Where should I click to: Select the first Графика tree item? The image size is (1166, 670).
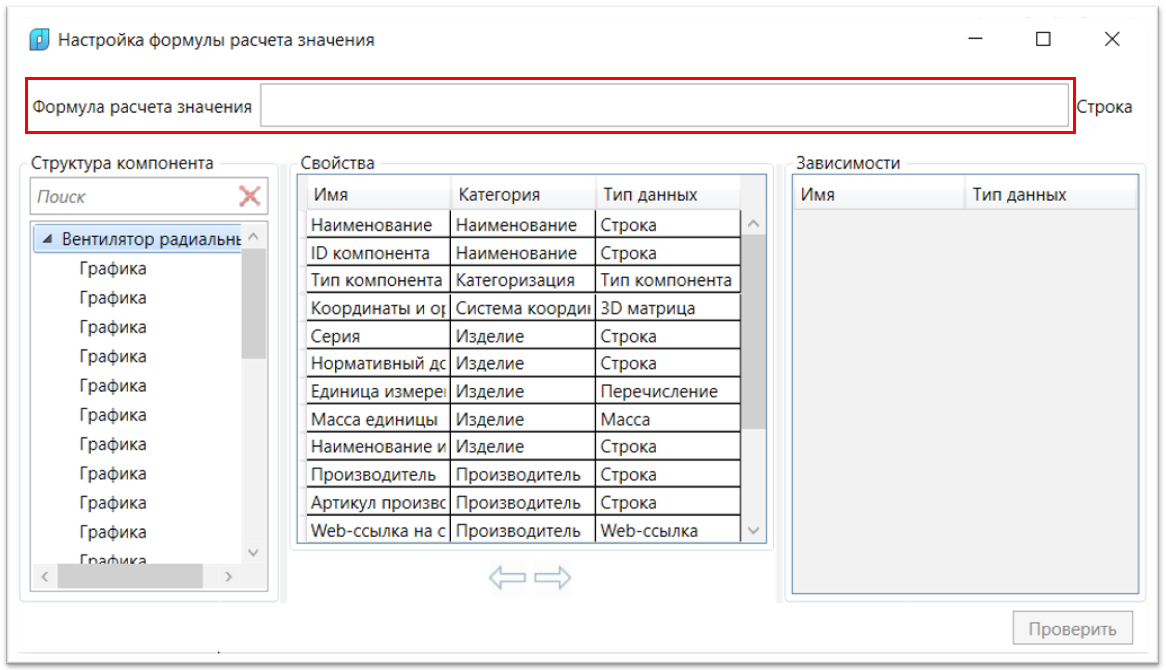click(113, 269)
